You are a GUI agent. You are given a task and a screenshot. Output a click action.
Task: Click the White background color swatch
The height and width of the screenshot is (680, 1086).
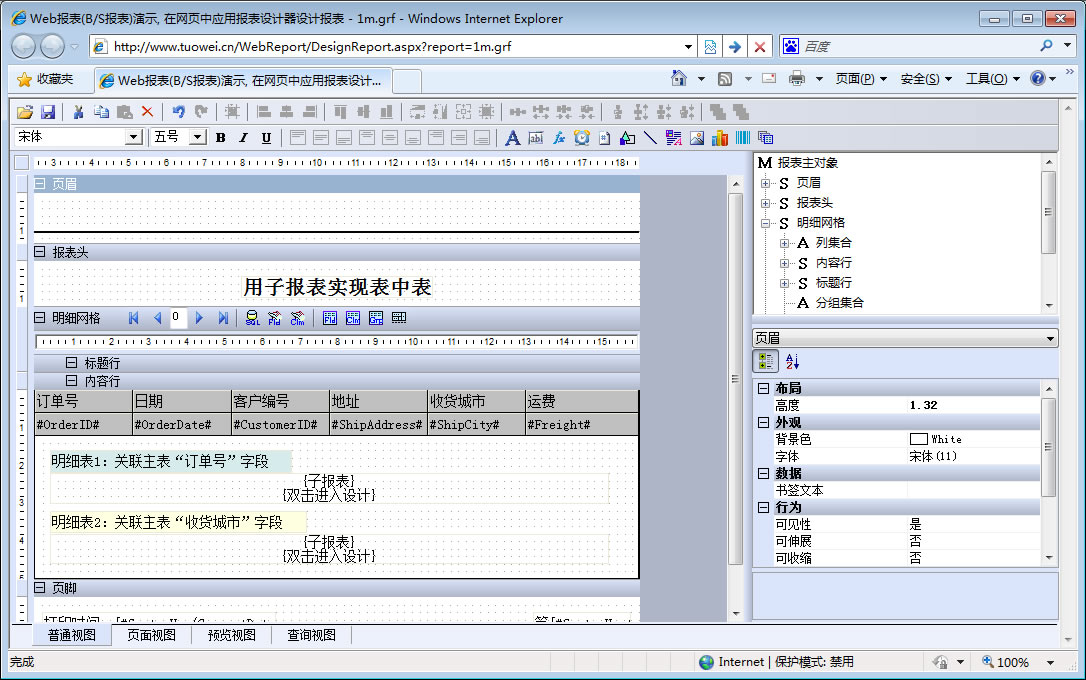918,439
